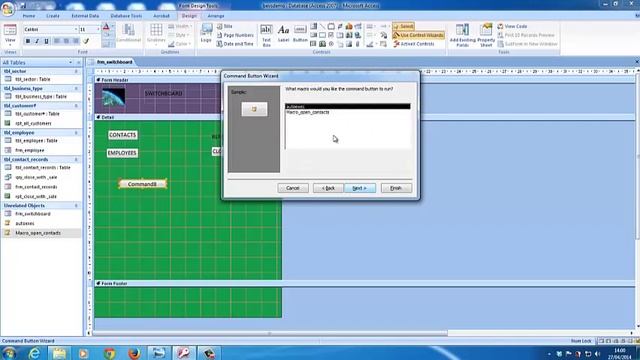Viewport: 640px width, 360px height.
Task: Toggle Use Control Wizards
Action: click(418, 35)
